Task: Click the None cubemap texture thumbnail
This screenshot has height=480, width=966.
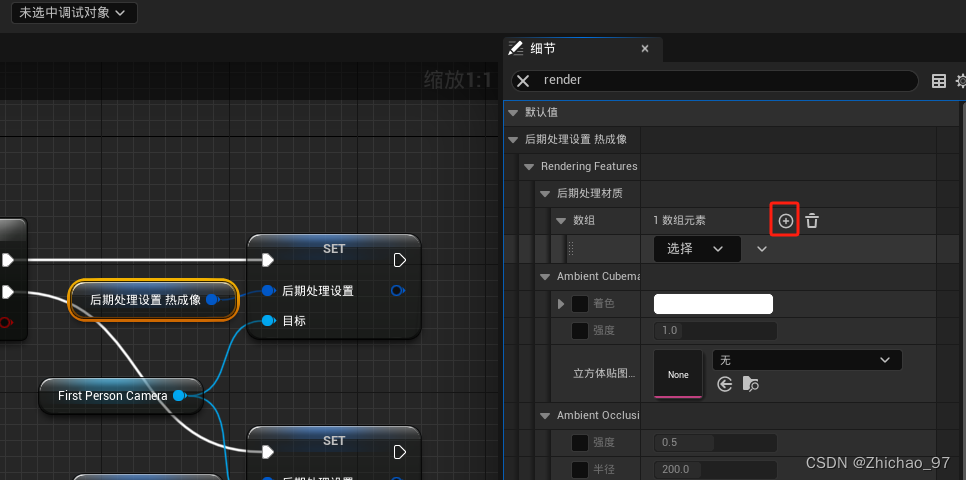Action: click(x=678, y=374)
